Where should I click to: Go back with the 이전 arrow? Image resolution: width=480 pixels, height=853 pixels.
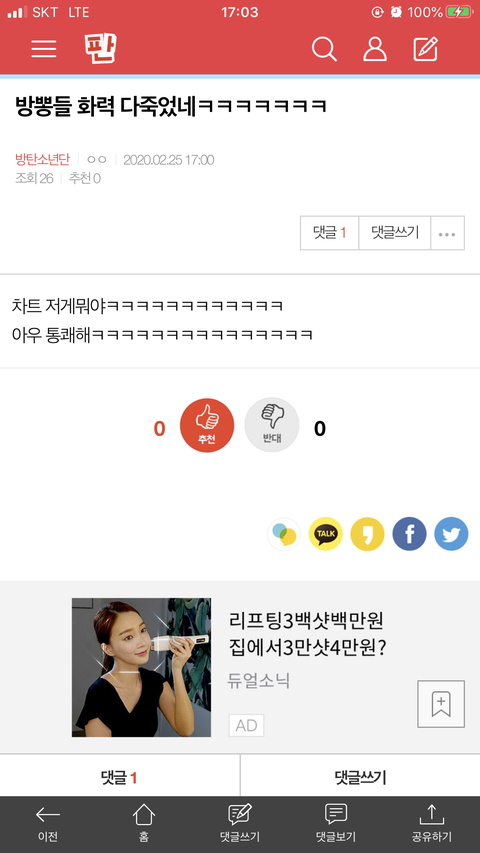[48, 824]
